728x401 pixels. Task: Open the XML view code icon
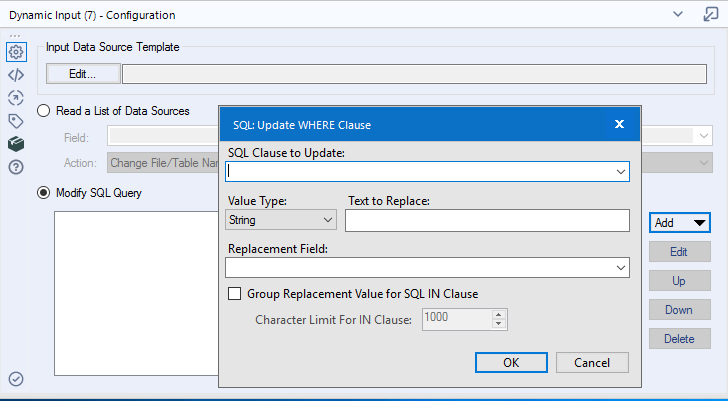[16, 75]
